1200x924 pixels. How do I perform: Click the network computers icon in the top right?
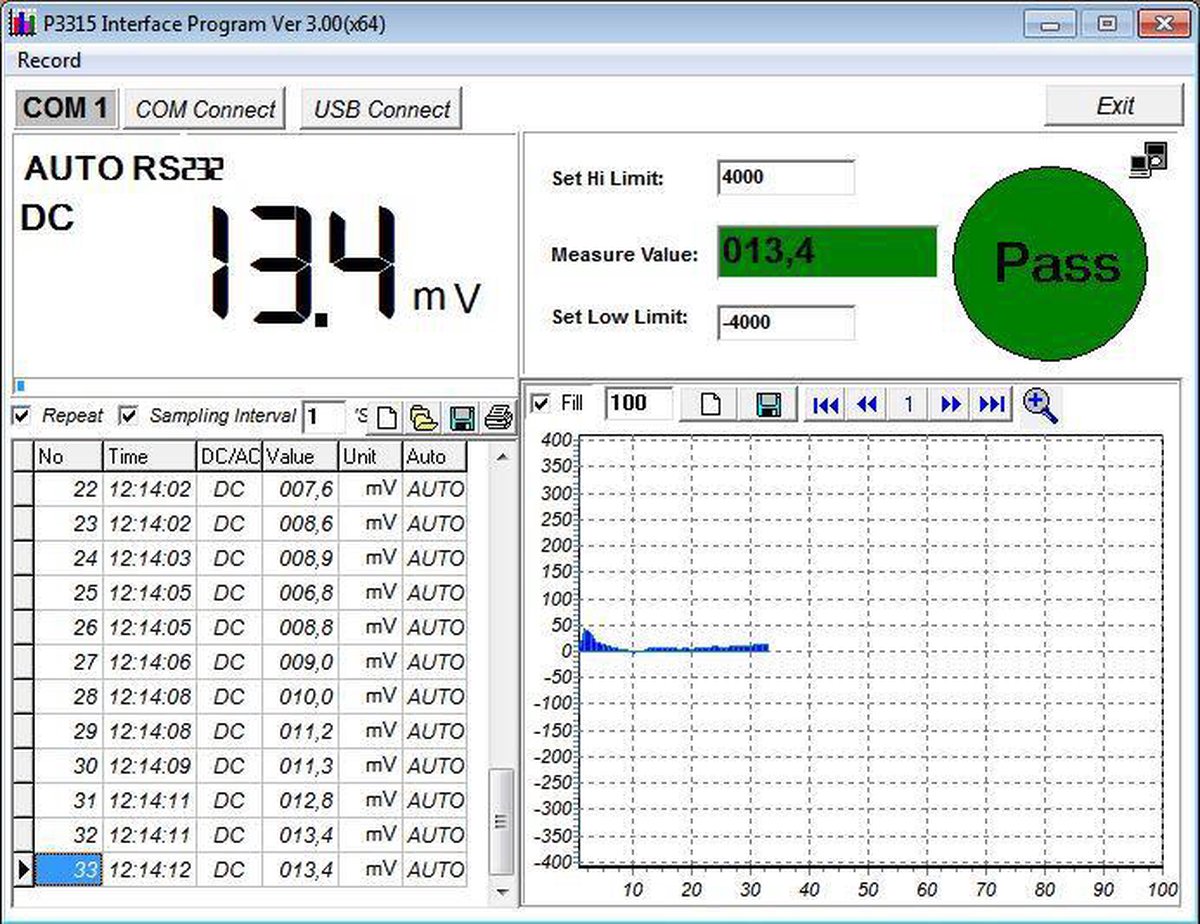pyautogui.click(x=1149, y=160)
